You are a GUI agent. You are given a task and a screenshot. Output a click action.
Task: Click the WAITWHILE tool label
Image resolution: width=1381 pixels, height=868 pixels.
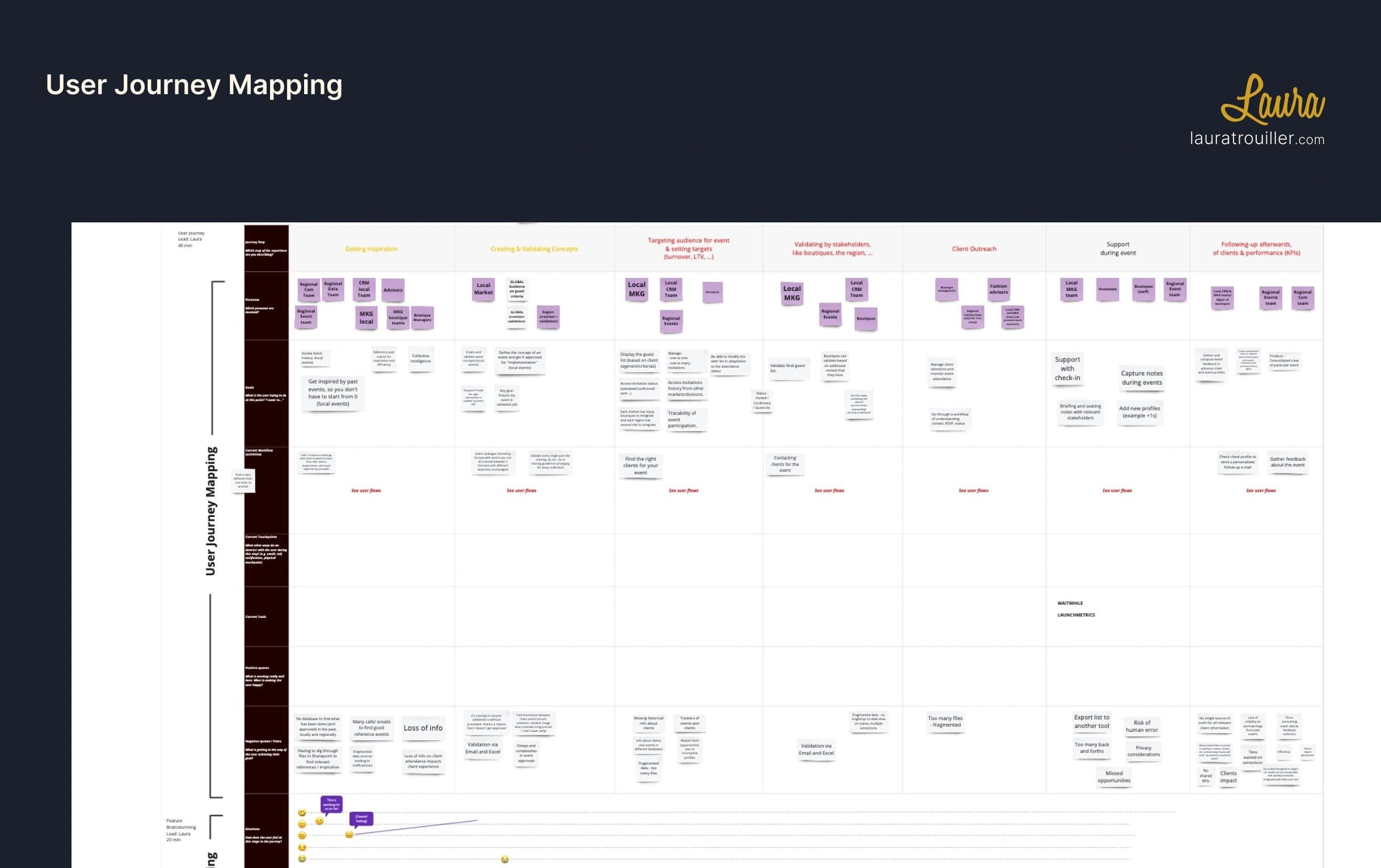click(x=1070, y=603)
